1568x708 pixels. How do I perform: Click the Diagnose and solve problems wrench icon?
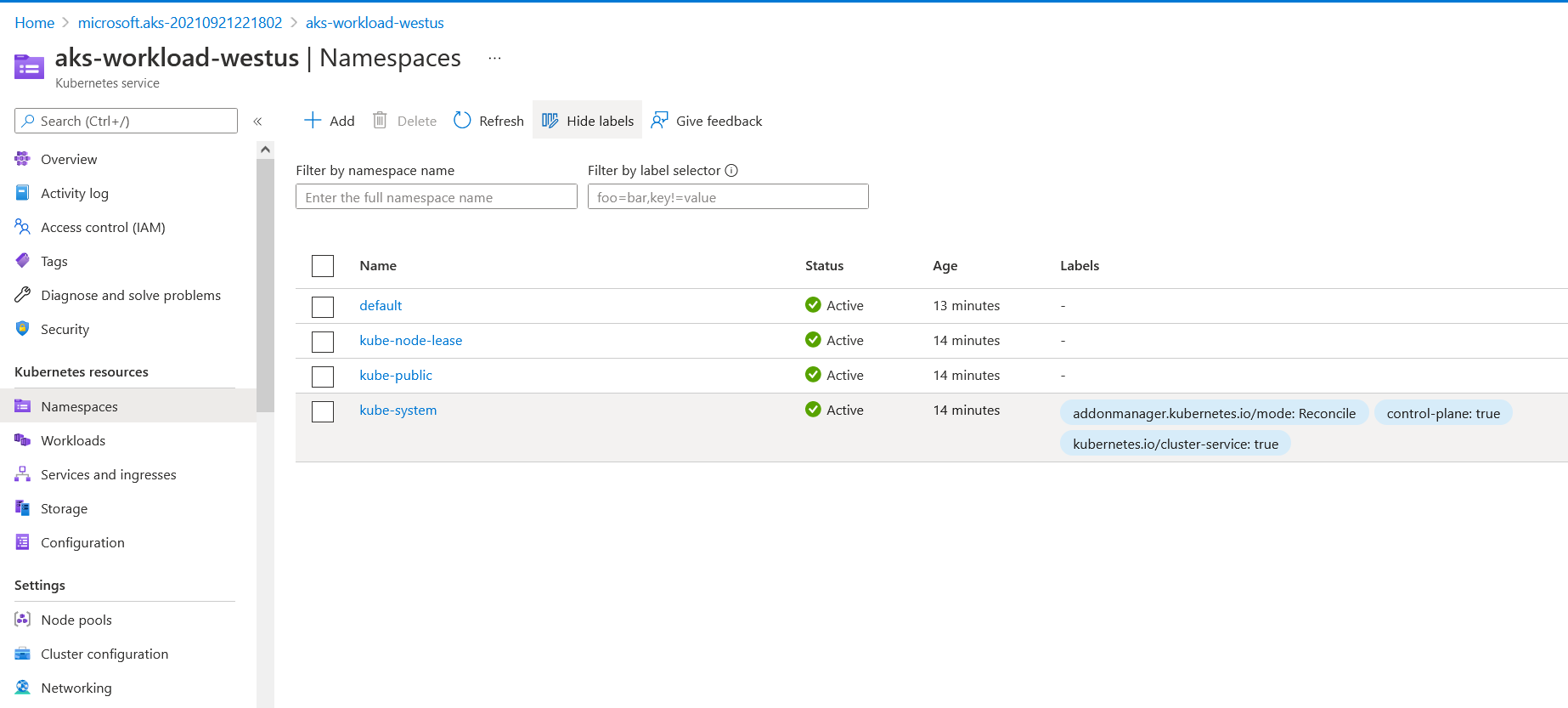pos(23,295)
